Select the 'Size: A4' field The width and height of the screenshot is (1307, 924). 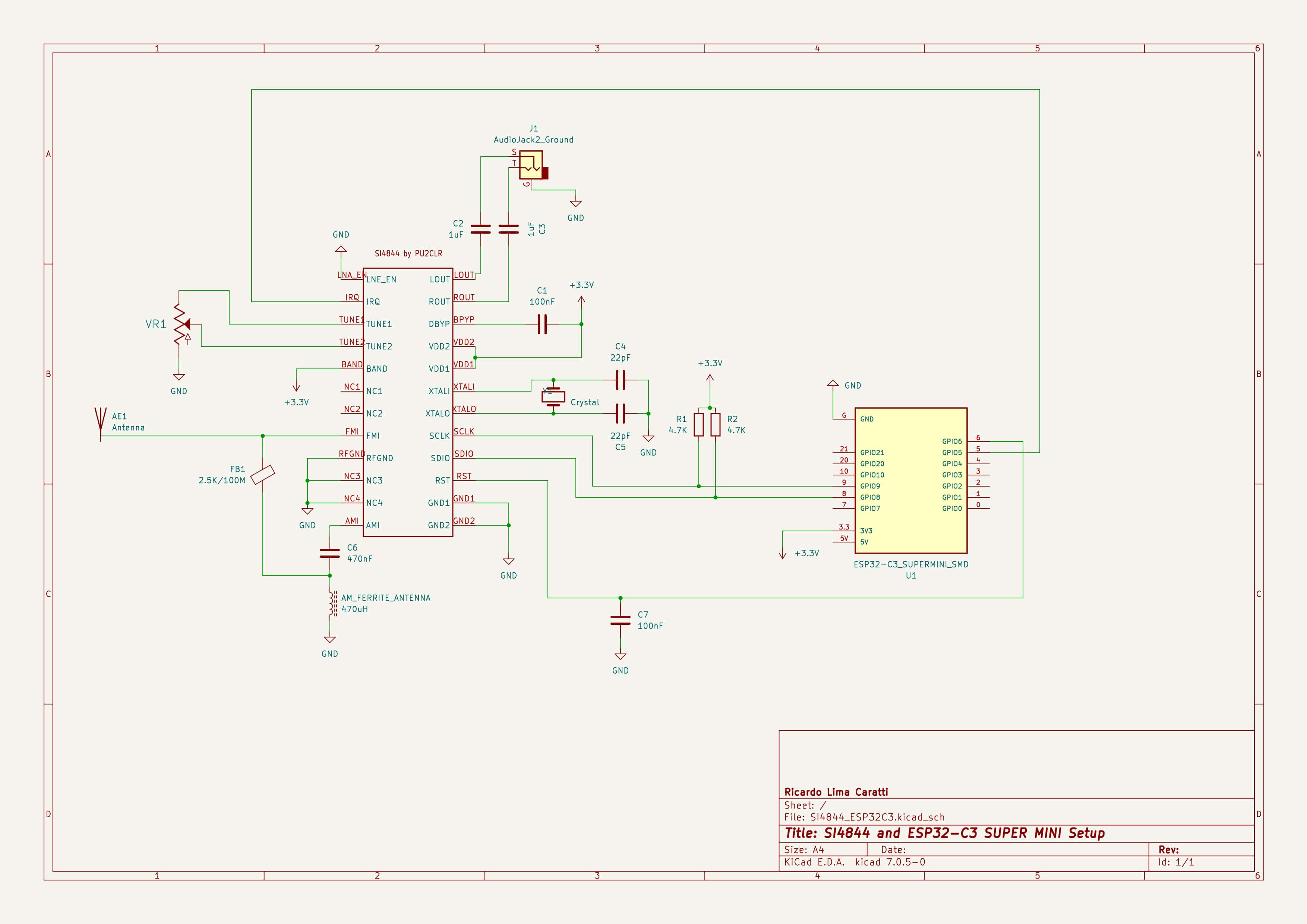(x=804, y=849)
